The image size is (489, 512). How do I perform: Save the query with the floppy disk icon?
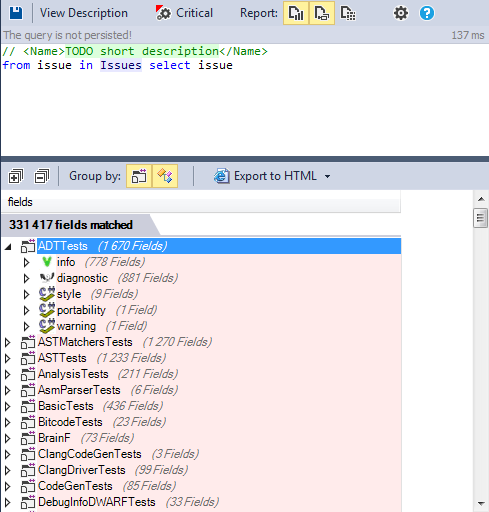pos(15,13)
